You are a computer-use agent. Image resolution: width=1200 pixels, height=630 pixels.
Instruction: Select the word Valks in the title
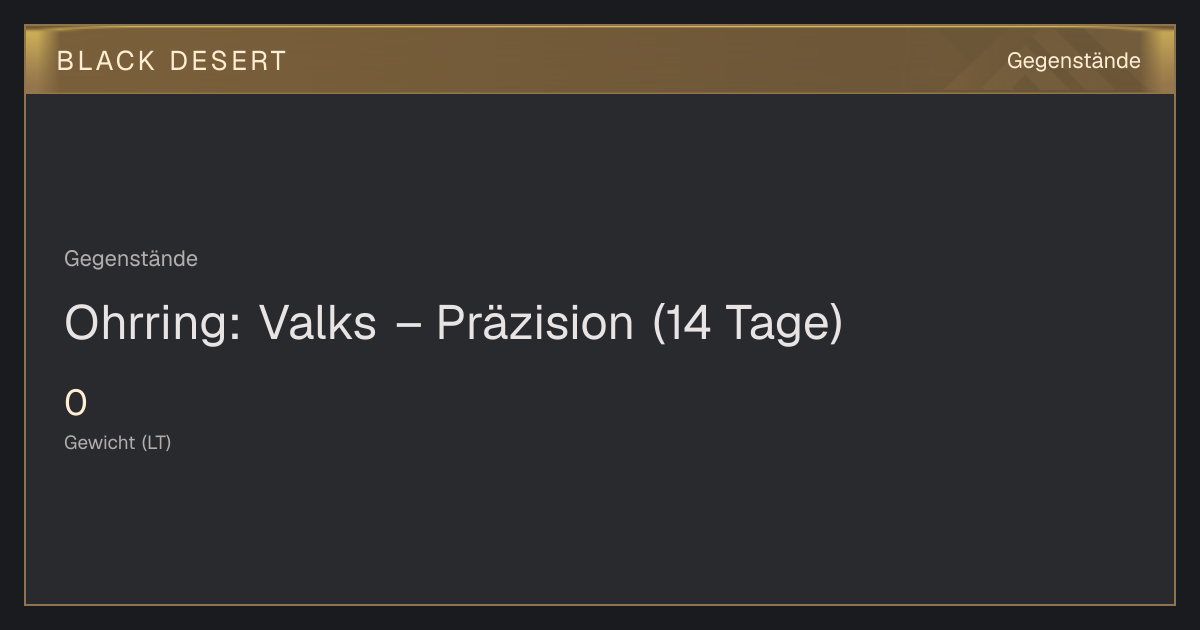click(x=318, y=323)
